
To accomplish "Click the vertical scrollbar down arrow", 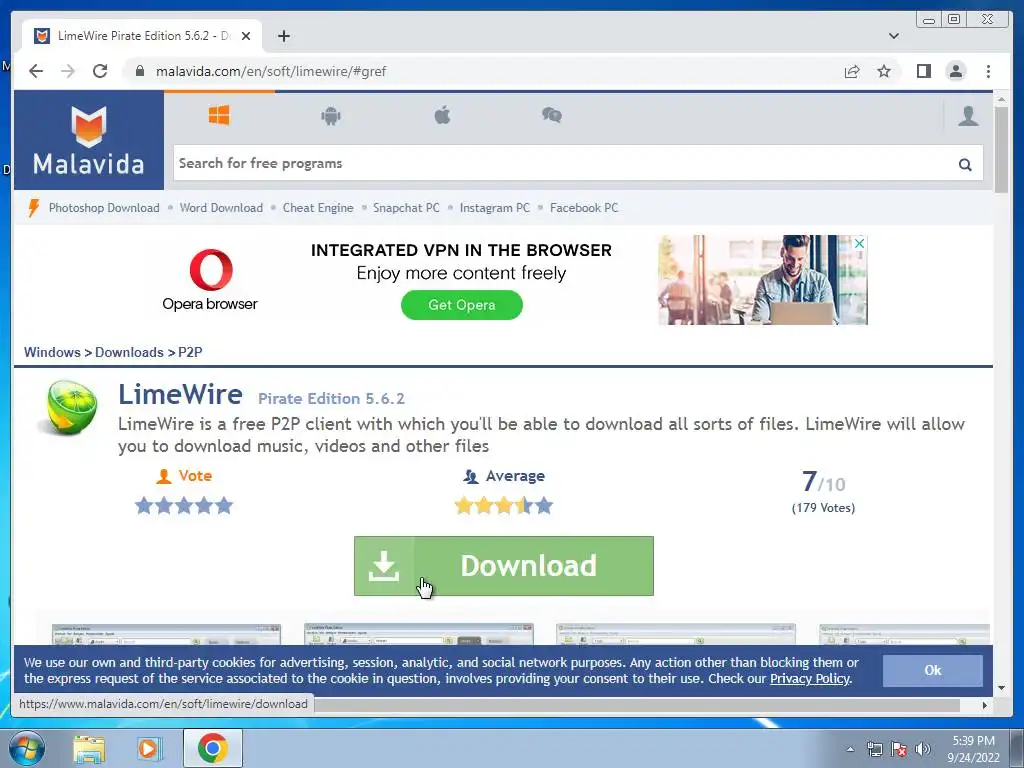I will pyautogui.click(x=1001, y=688).
